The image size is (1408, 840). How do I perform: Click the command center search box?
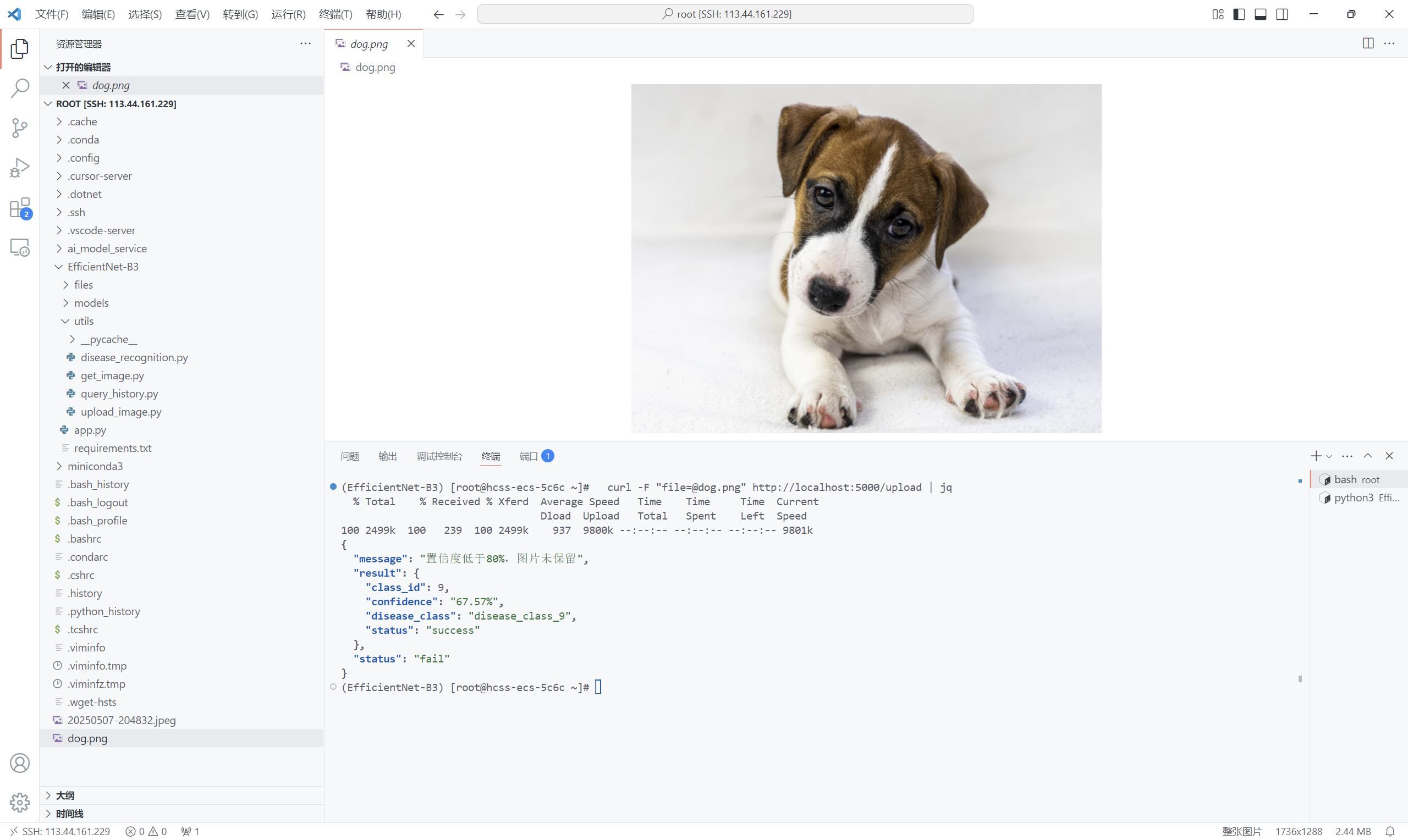coord(725,14)
